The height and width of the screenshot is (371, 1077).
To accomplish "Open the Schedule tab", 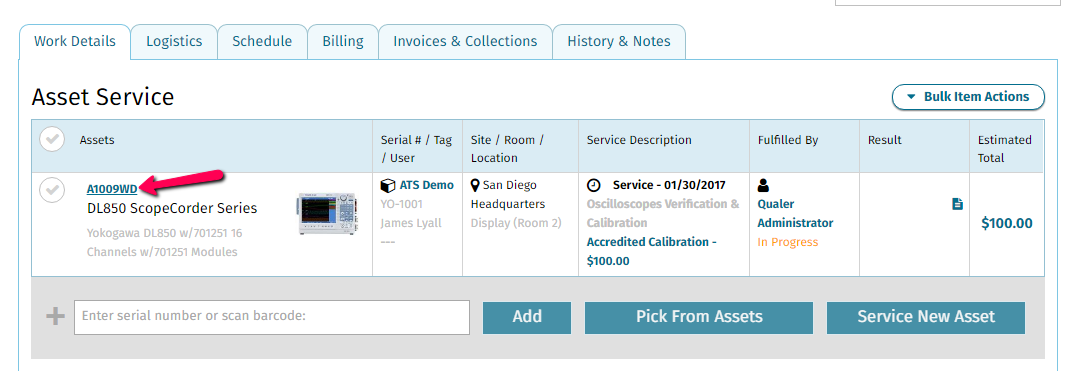I will [x=262, y=41].
